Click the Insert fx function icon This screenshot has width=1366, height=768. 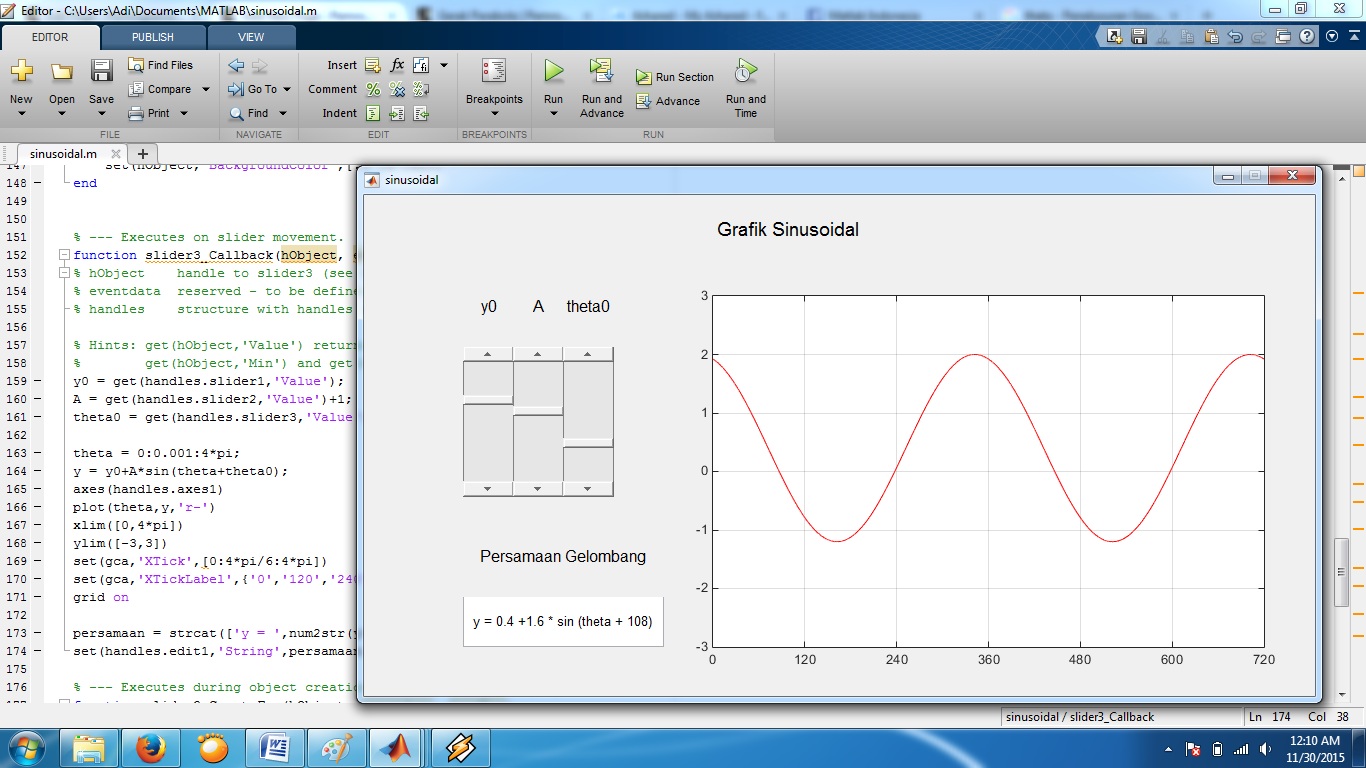397,65
